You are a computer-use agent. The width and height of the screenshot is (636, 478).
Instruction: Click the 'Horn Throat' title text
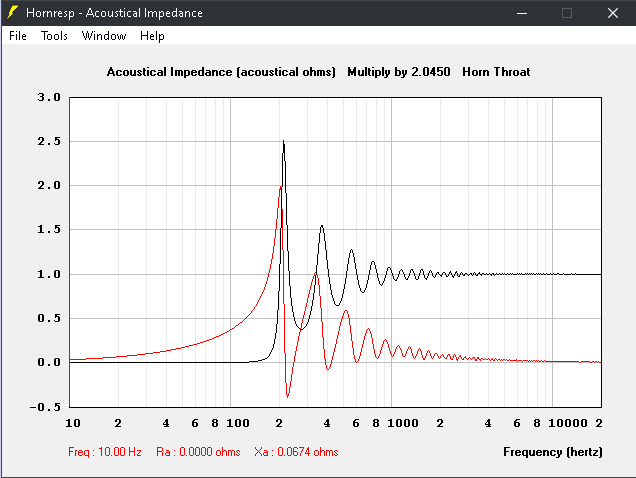(496, 72)
